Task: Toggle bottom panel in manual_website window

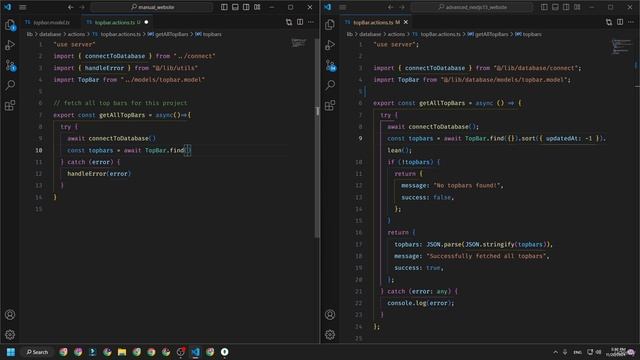Action: (x=235, y=7)
